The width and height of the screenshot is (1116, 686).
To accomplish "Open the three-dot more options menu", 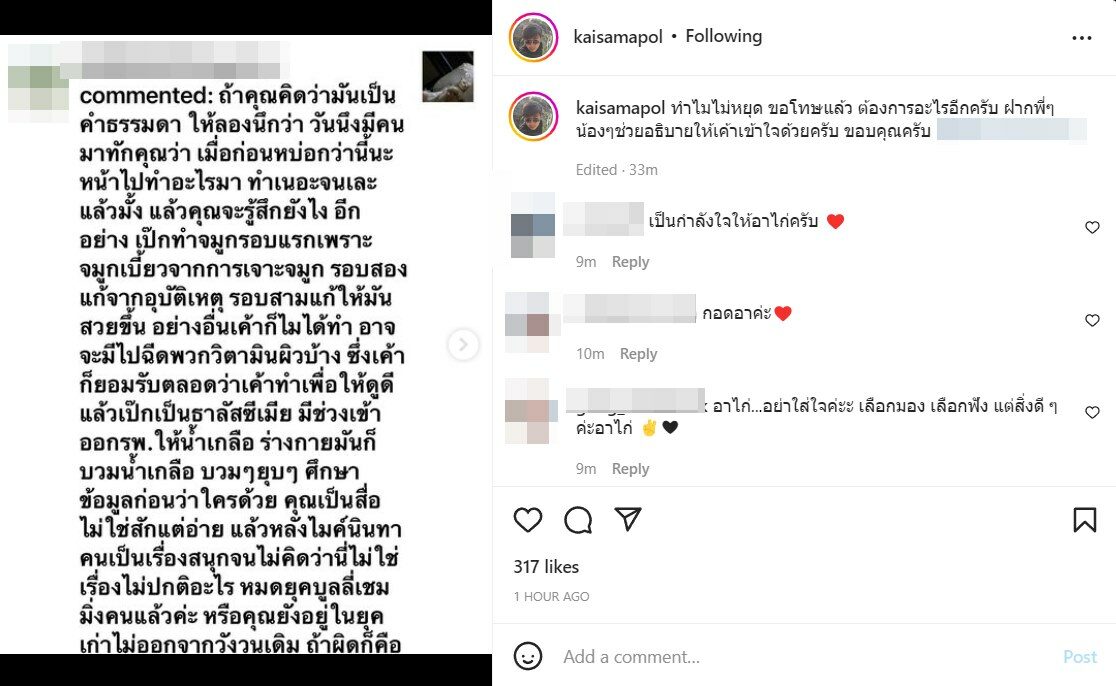I will pyautogui.click(x=1081, y=38).
